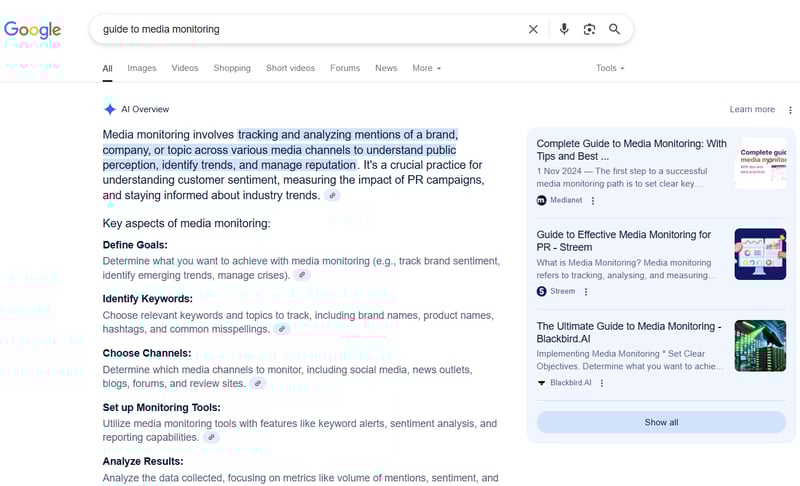Select the Short videos tab
800x486 pixels.
tap(290, 68)
